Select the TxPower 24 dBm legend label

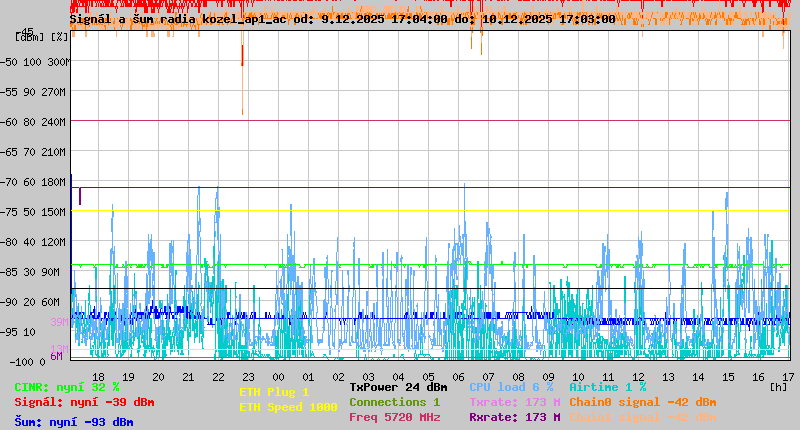coord(398,387)
